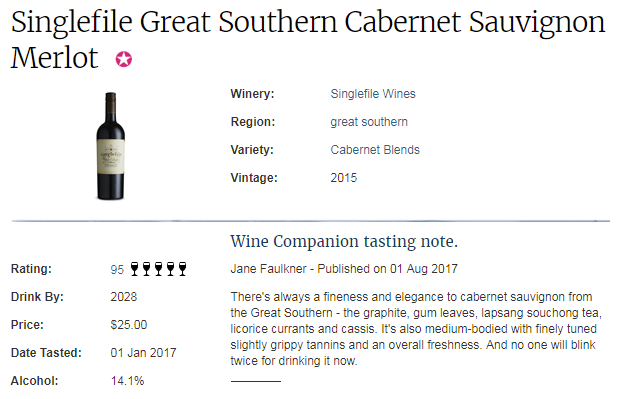The image size is (621, 399).
Task: Click the 2028 Drink By value
Action: point(124,297)
